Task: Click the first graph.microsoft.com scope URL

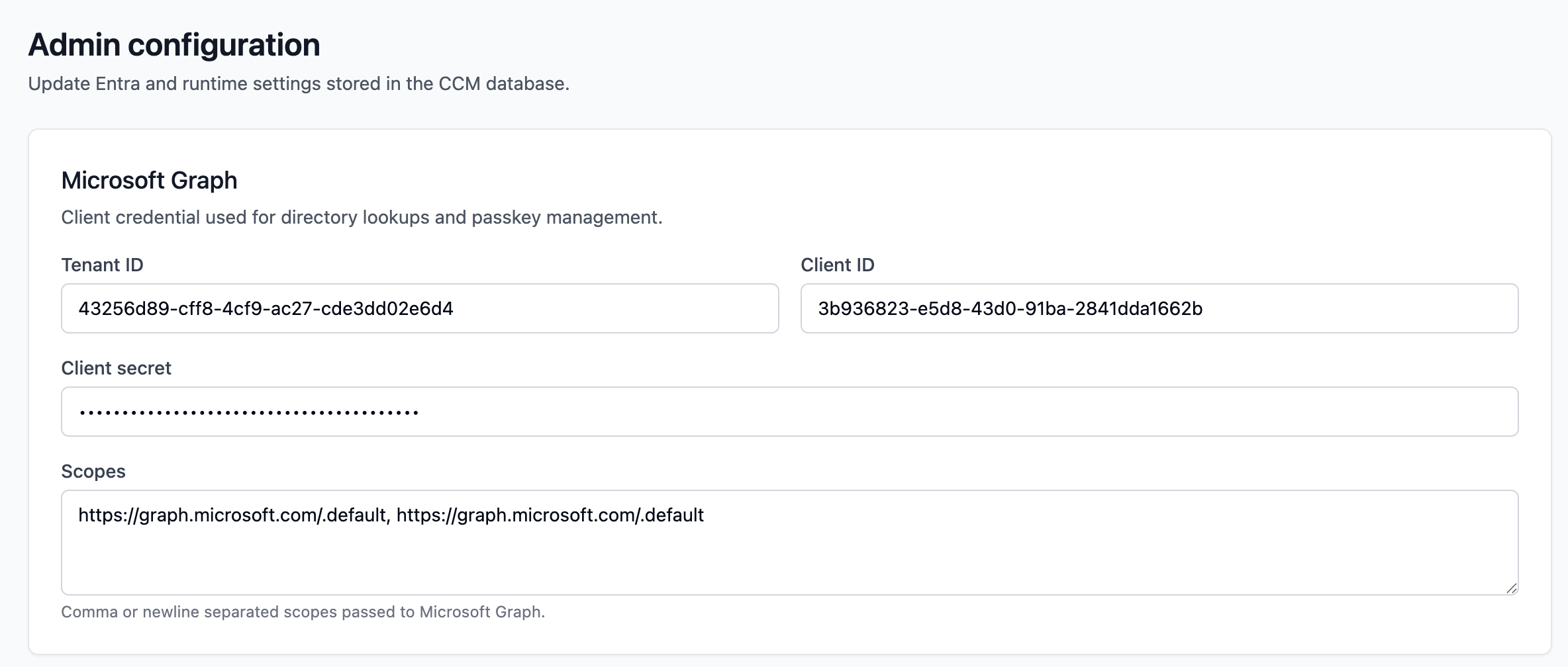Action: pyautogui.click(x=232, y=515)
